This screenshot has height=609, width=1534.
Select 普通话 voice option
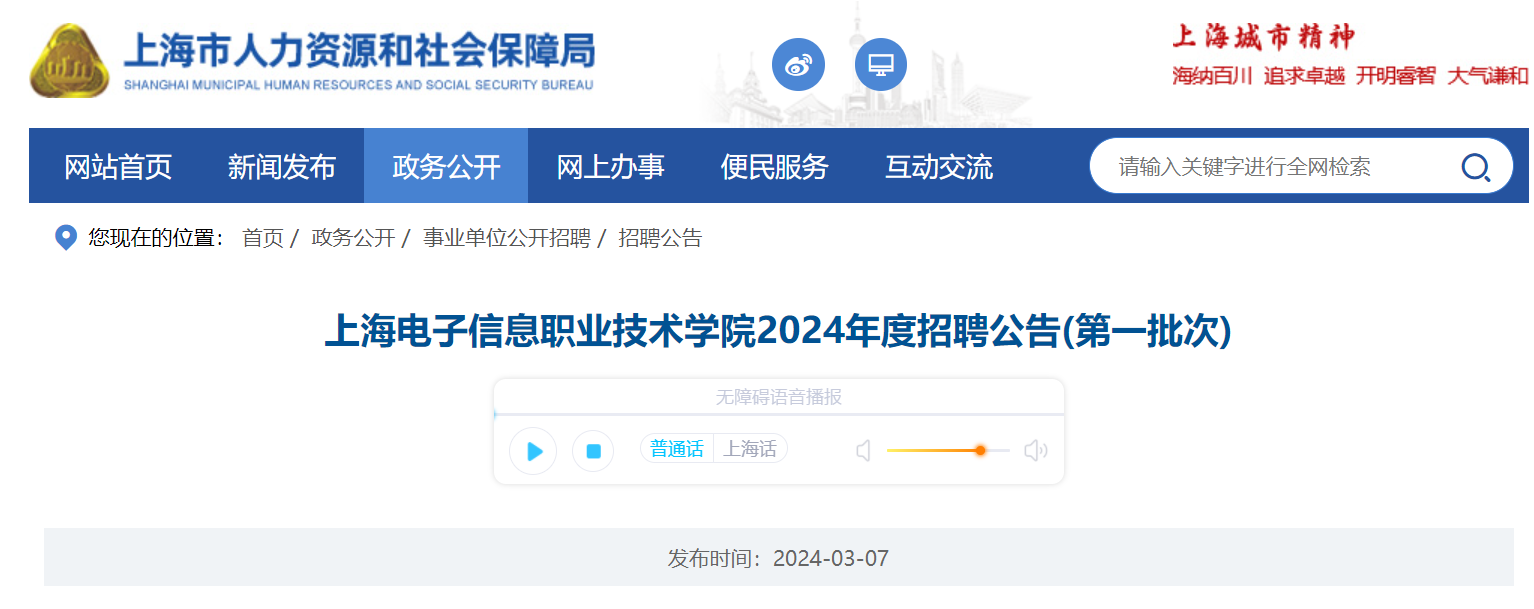click(x=677, y=449)
